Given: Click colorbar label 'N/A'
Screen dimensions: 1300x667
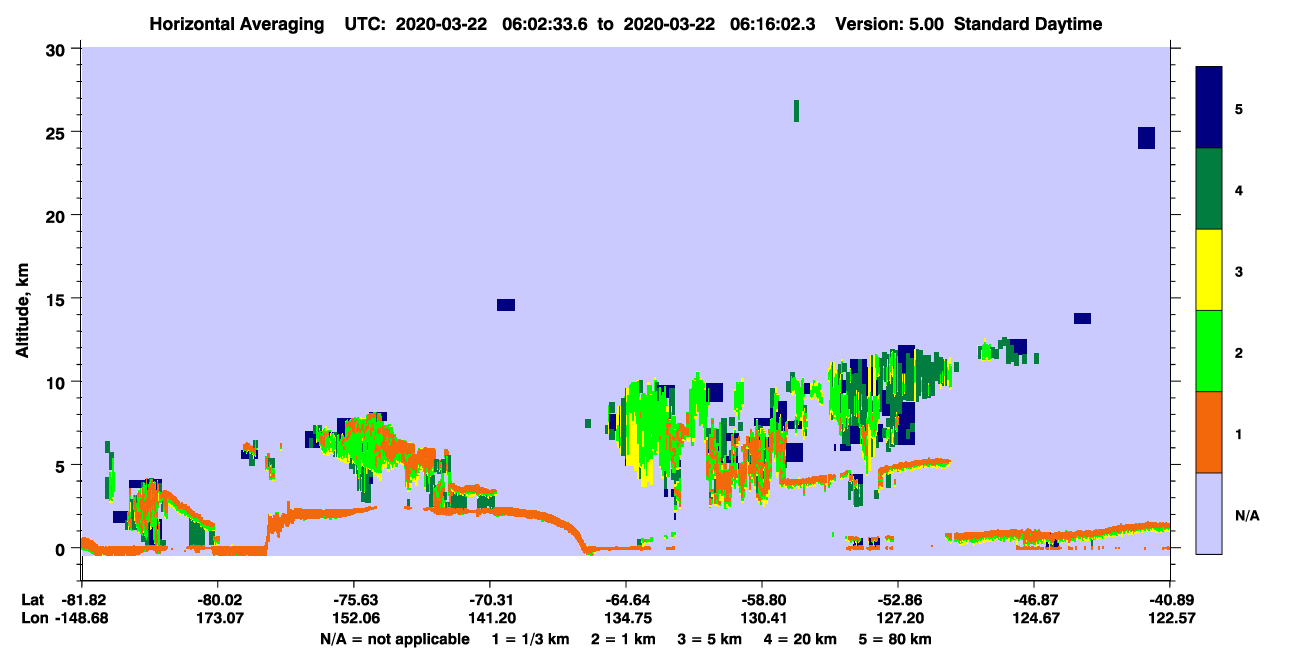Looking at the screenshot, I should point(1246,515).
